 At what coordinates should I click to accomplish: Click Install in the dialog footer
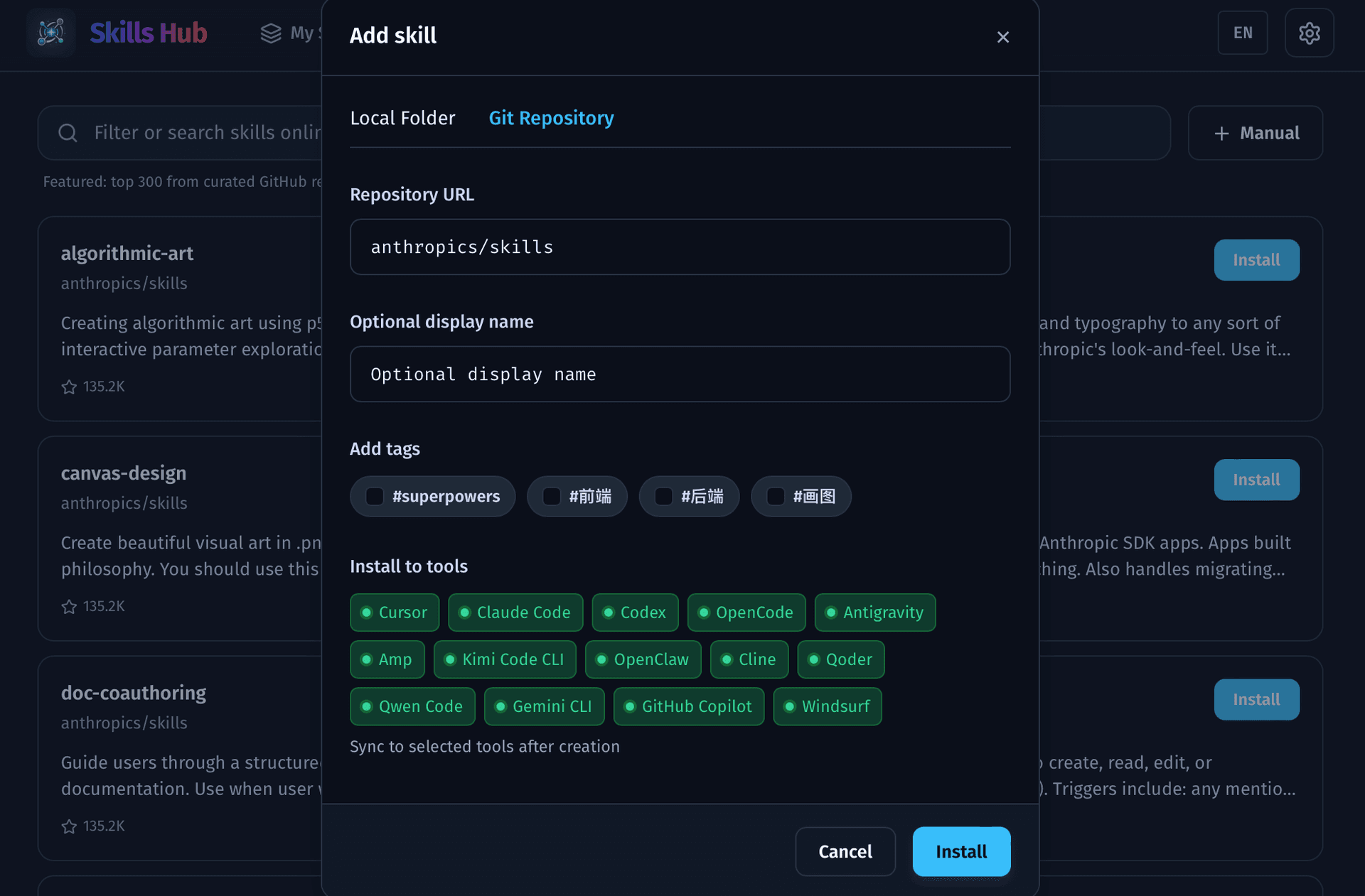961,851
